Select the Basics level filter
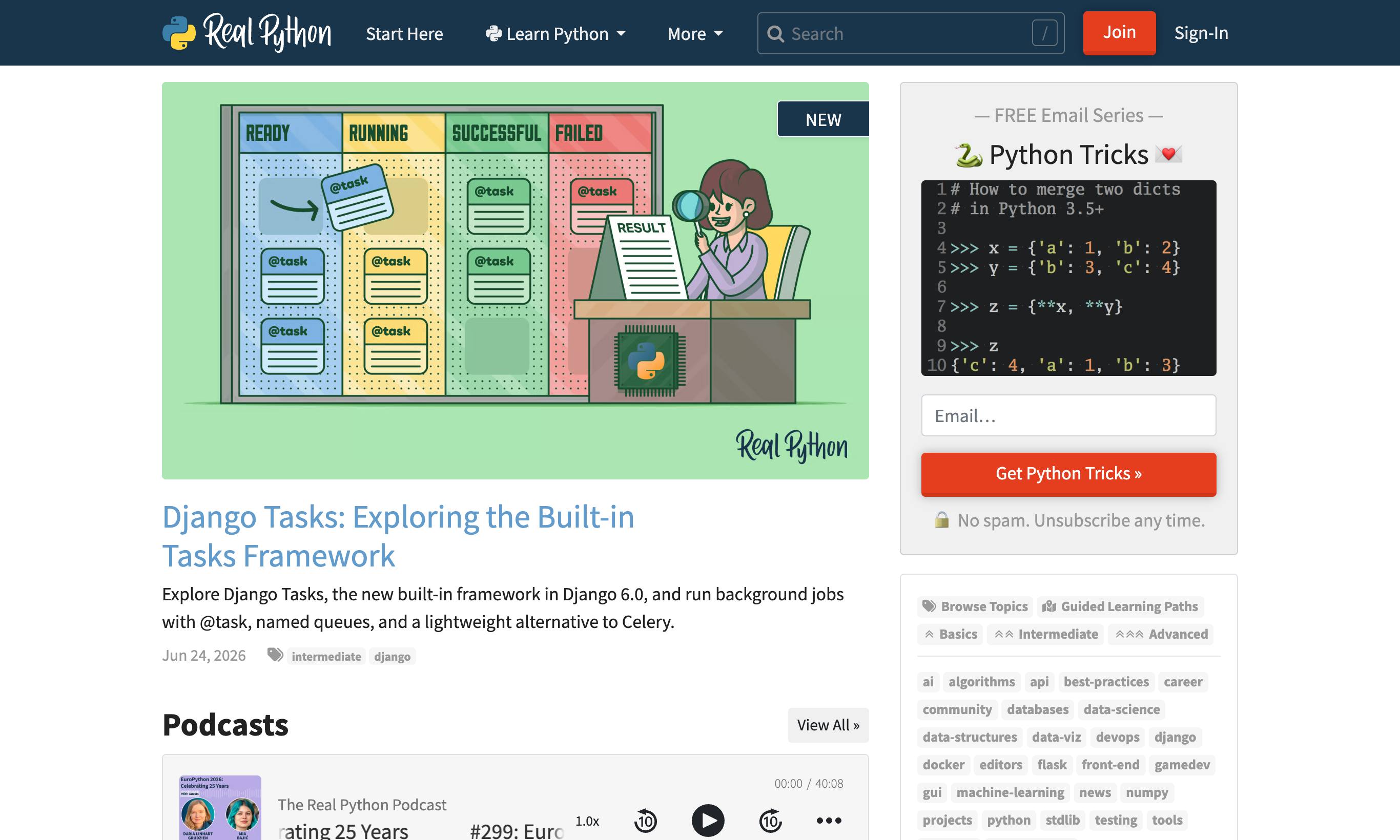This screenshot has width=1400, height=840. pos(950,634)
